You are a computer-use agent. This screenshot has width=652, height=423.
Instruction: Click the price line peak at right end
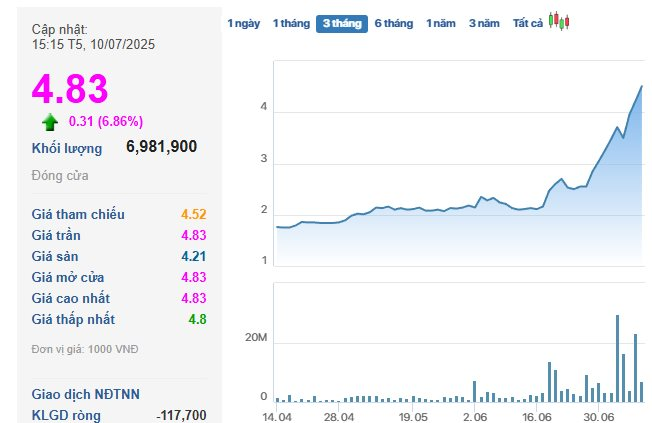[x=641, y=87]
